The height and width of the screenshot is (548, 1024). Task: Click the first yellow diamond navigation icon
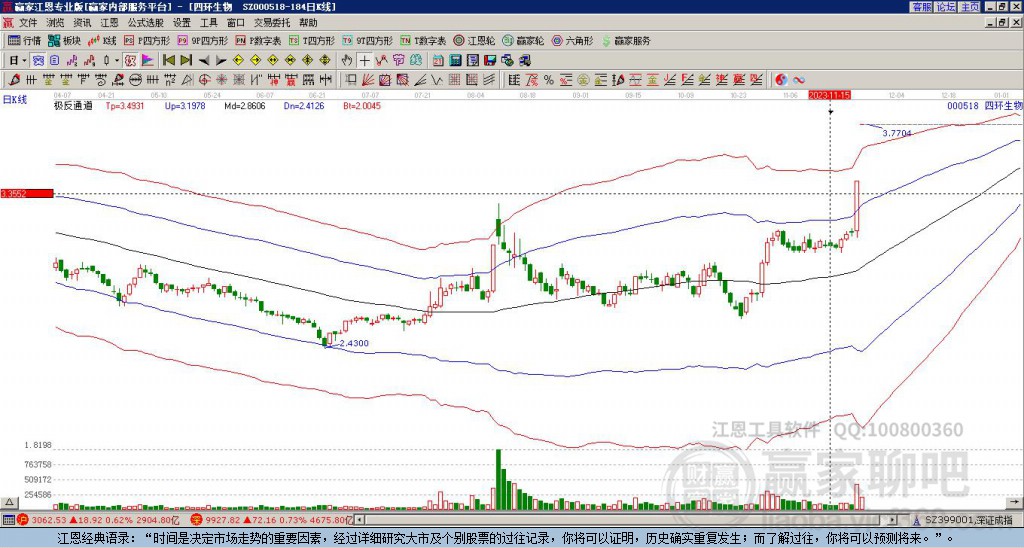pyautogui.click(x=238, y=60)
